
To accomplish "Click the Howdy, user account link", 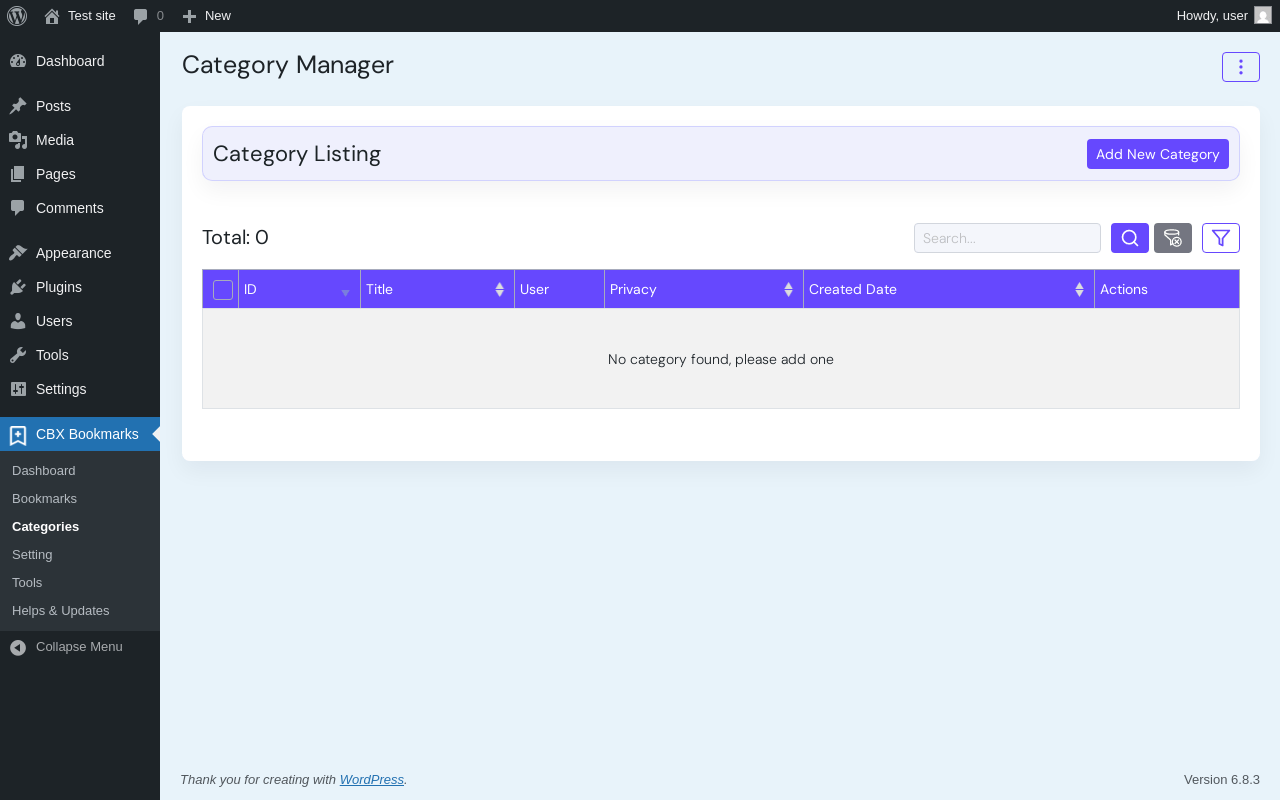I will tap(1223, 16).
